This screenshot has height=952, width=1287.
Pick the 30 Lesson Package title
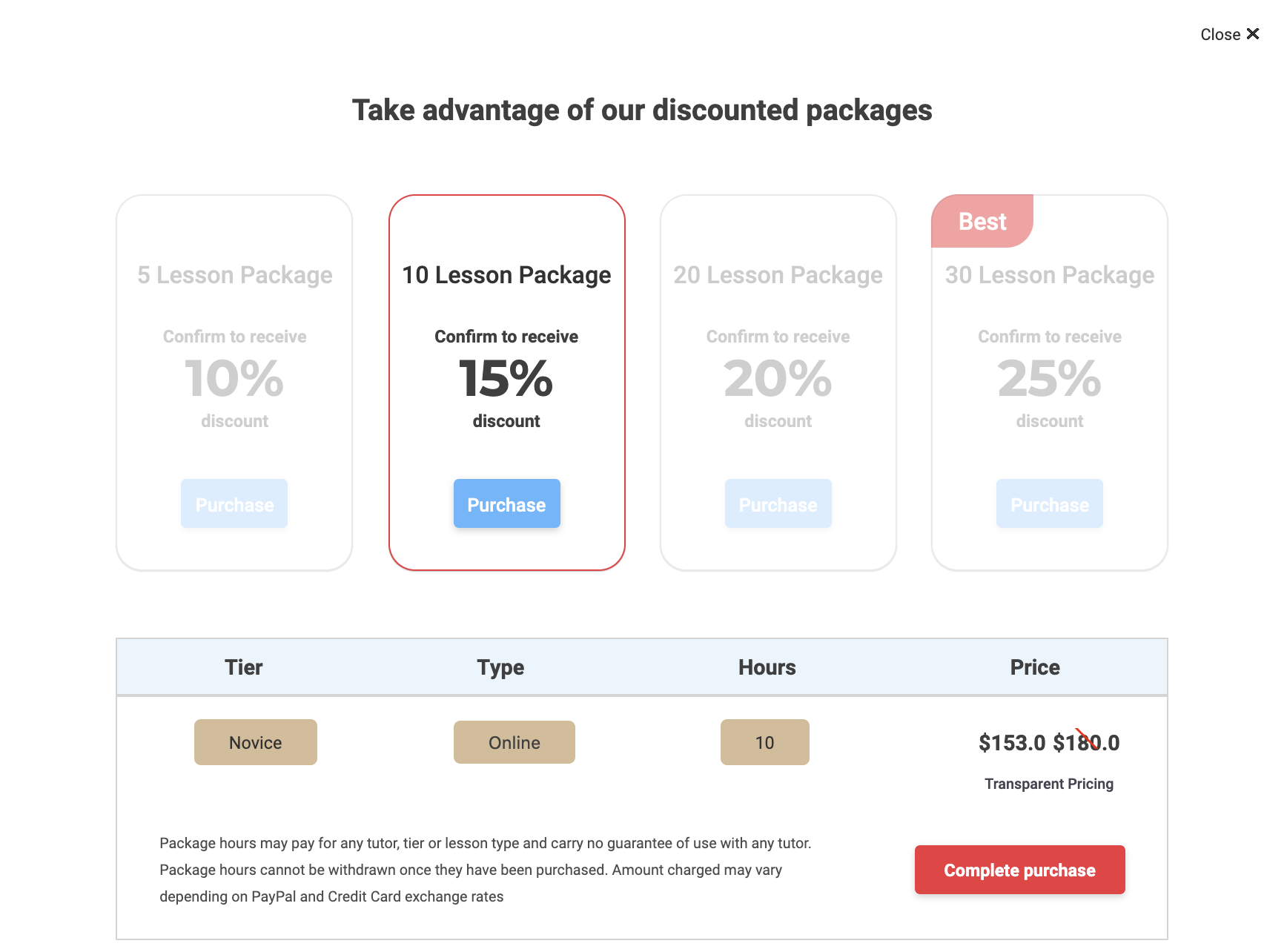tap(1049, 275)
